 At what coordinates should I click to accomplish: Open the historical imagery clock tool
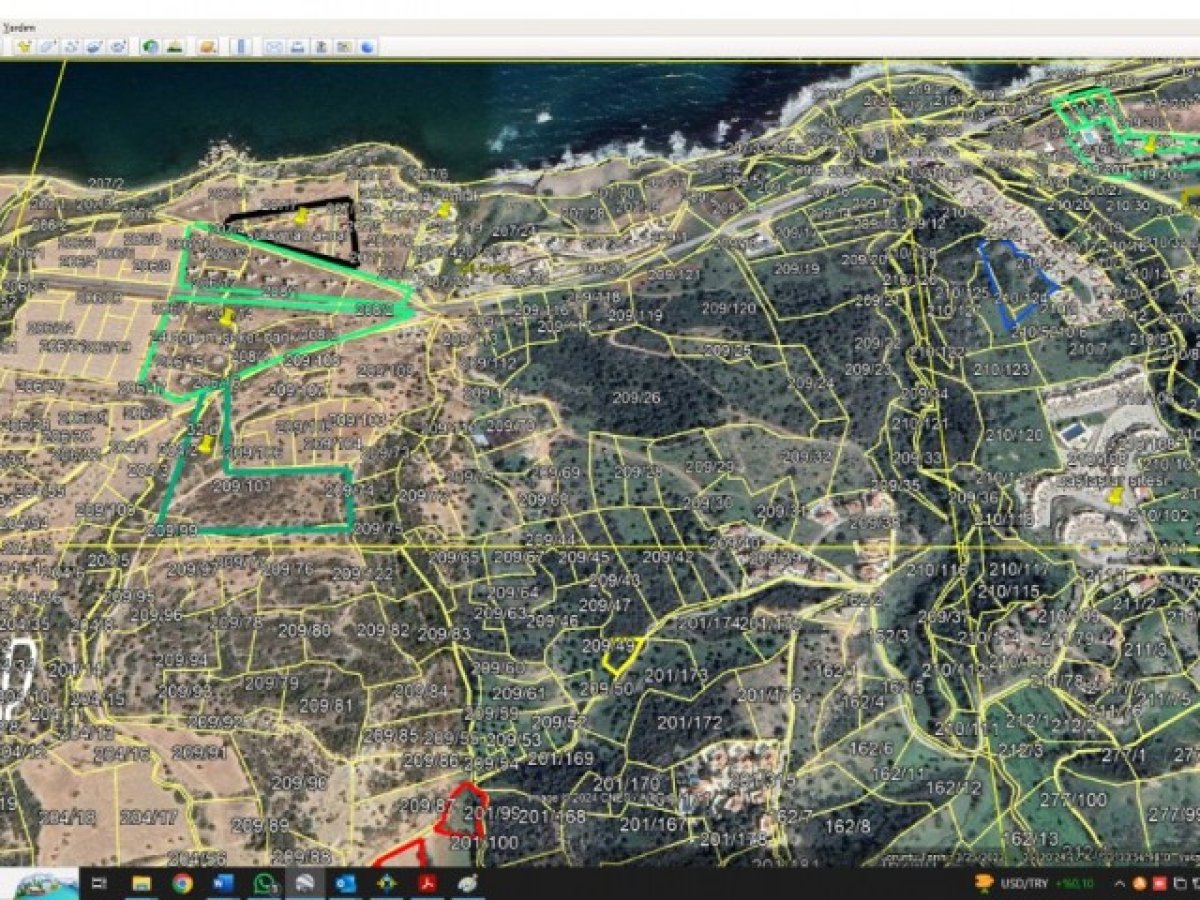click(150, 47)
